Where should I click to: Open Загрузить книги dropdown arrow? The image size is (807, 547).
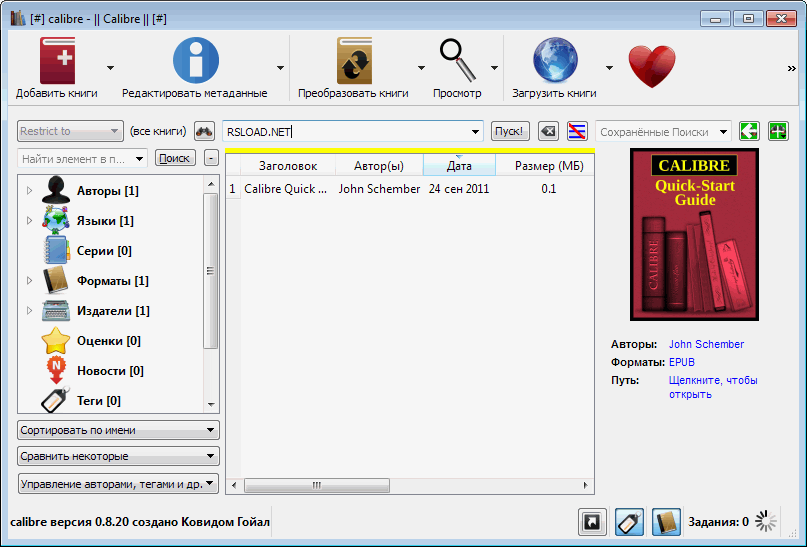[x=609, y=68]
